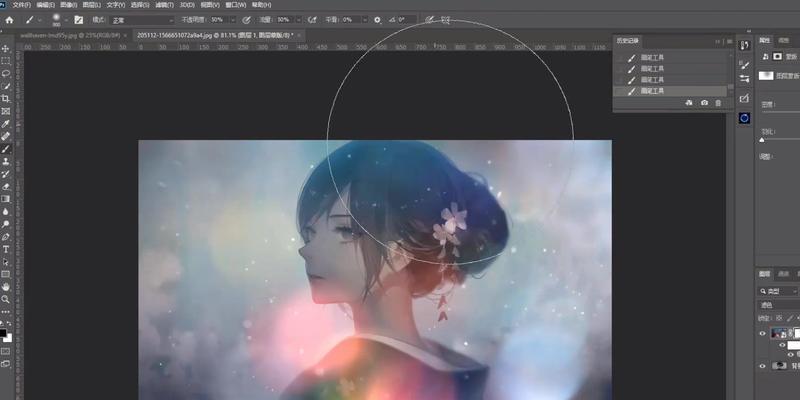Open tool preset picker arrow beside brush

(x=39, y=20)
